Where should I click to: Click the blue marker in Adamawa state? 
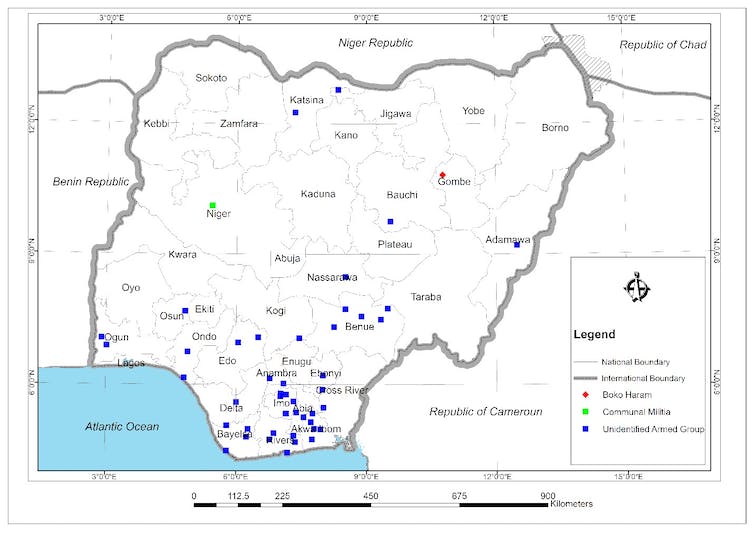click(517, 244)
